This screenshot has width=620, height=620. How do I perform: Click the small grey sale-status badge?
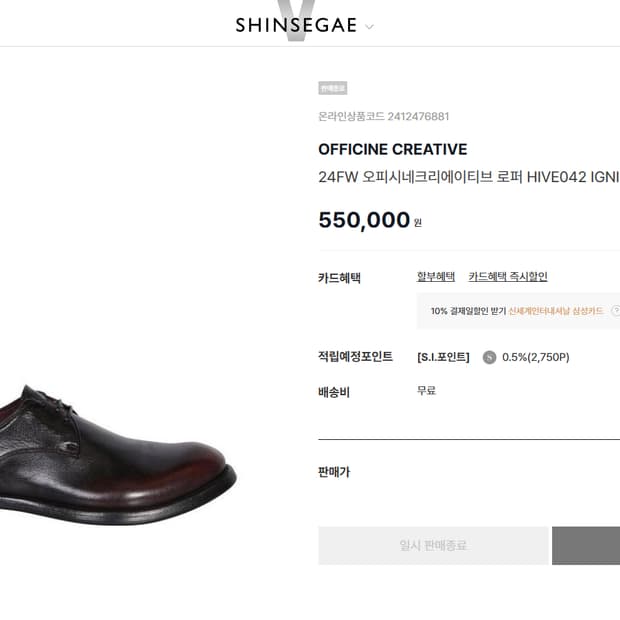(x=332, y=88)
